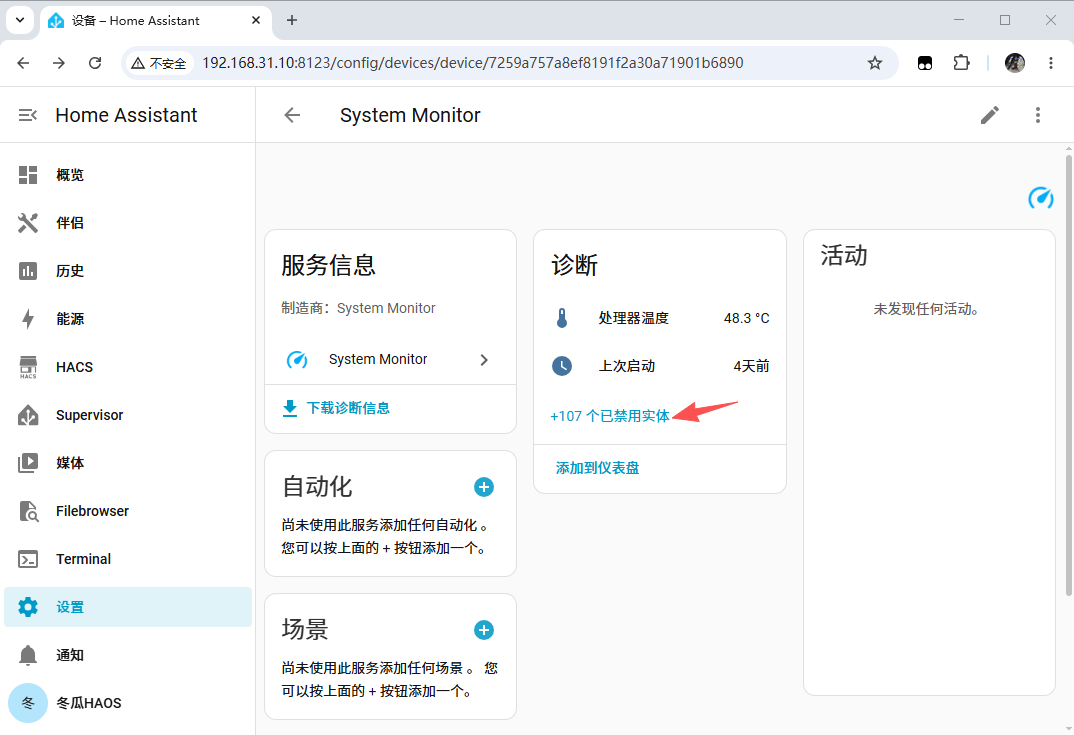This screenshot has width=1074, height=735.
Task: Open a new browser tab
Action: click(x=292, y=20)
